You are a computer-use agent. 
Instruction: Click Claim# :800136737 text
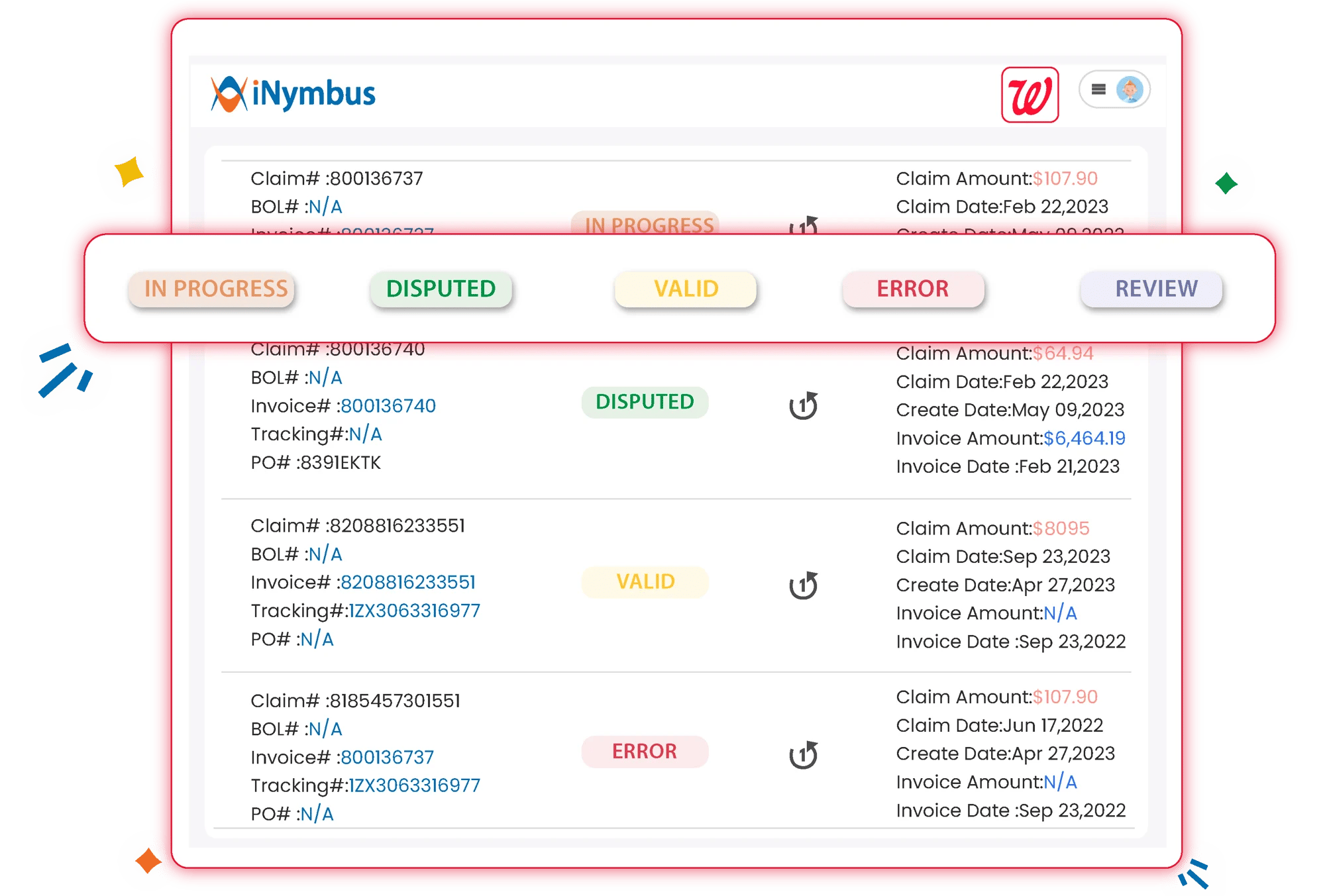pos(337,179)
